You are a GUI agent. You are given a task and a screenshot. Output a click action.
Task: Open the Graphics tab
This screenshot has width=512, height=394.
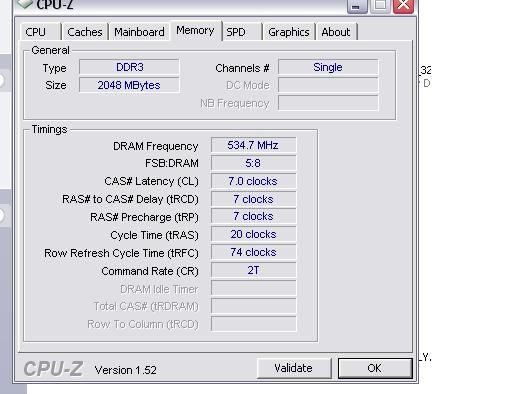tap(289, 32)
